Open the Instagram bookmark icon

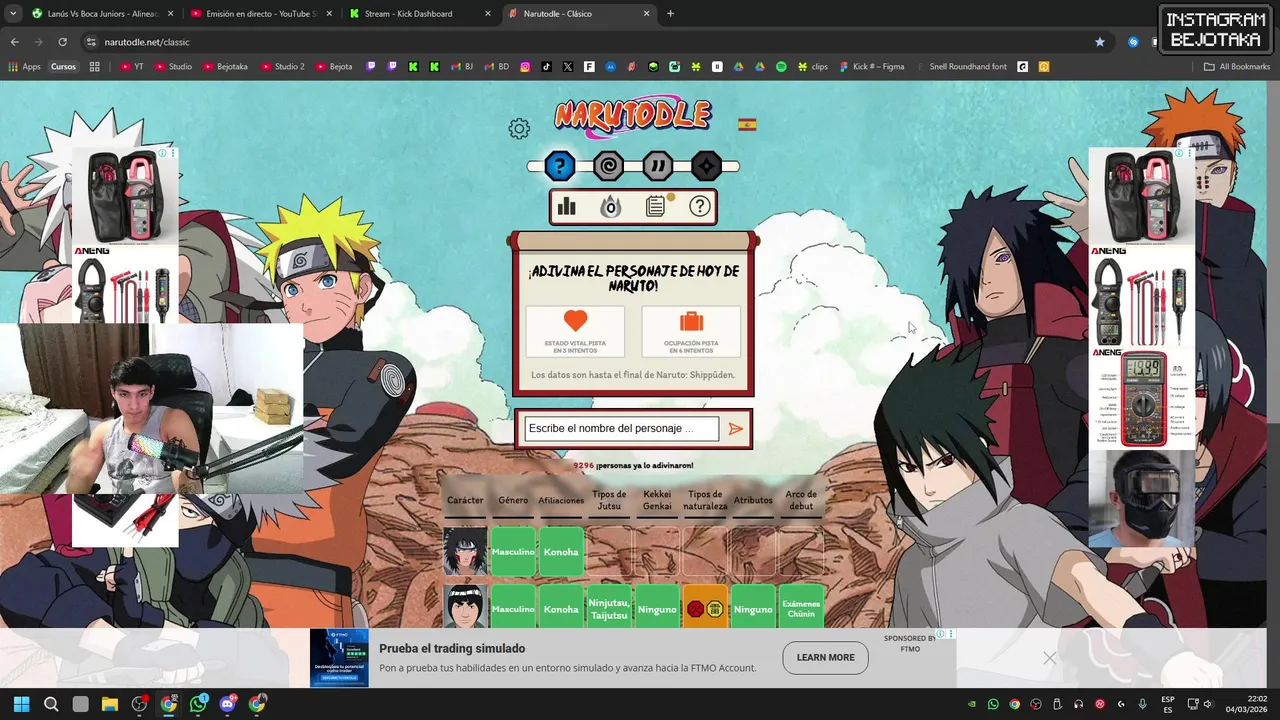tap(524, 67)
